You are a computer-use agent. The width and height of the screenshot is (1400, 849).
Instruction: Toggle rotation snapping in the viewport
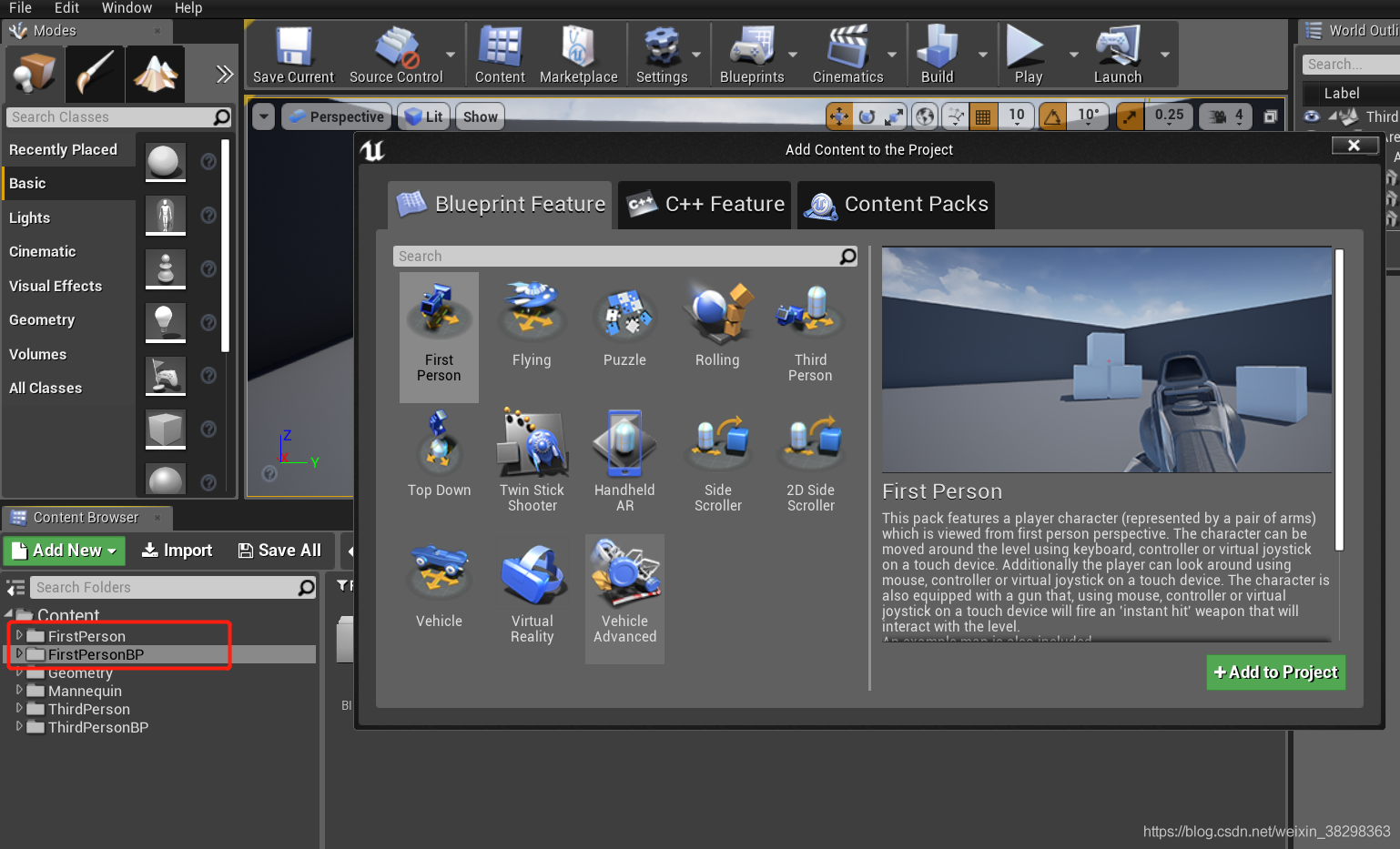point(1052,116)
